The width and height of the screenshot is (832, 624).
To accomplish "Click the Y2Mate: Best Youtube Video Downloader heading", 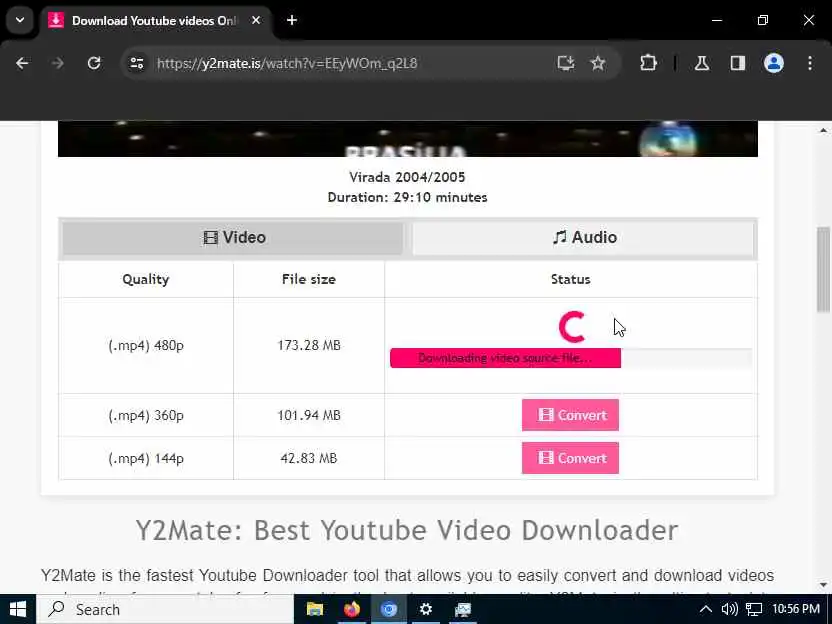I will pyautogui.click(x=407, y=530).
